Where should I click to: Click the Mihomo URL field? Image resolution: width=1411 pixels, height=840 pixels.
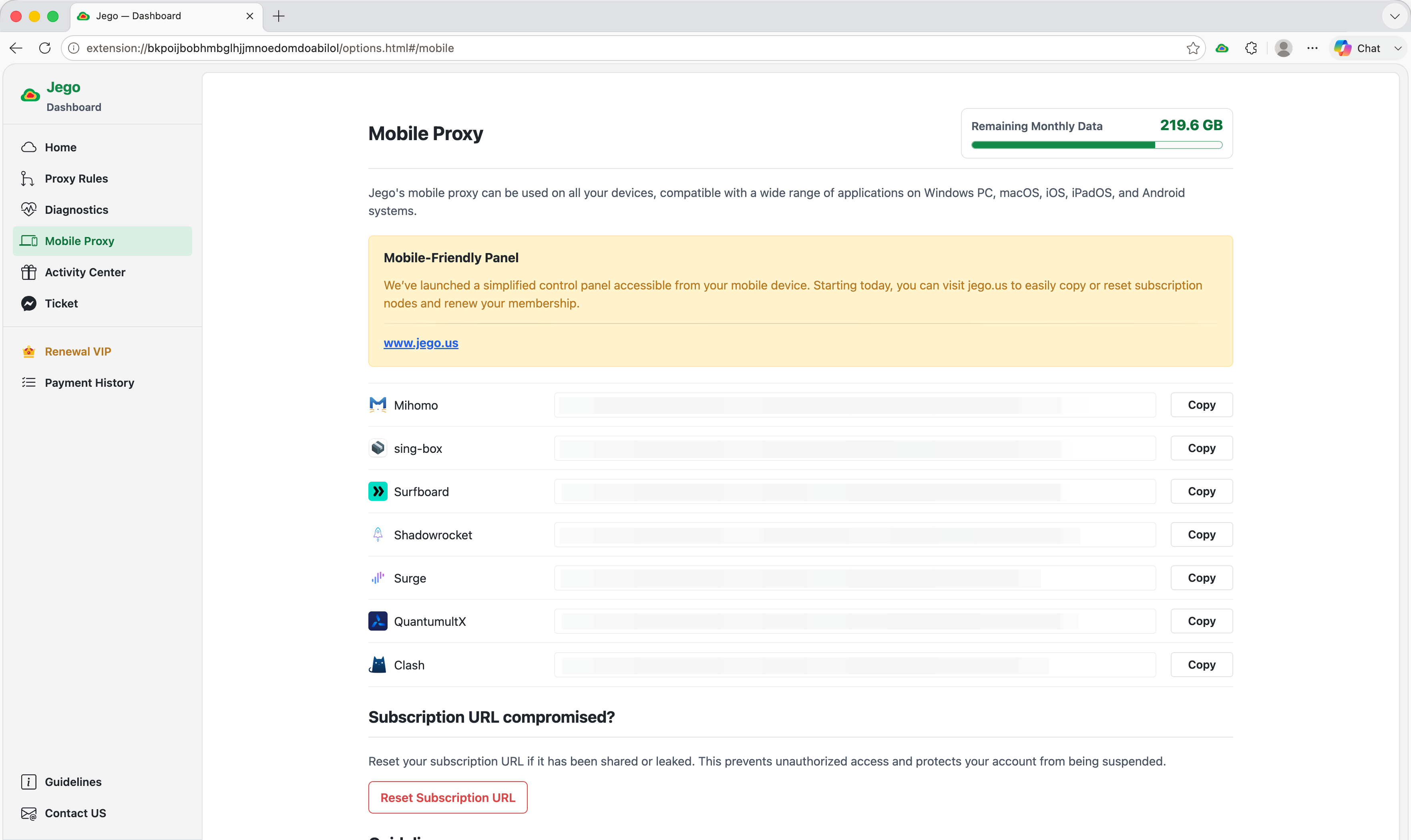[854, 405]
